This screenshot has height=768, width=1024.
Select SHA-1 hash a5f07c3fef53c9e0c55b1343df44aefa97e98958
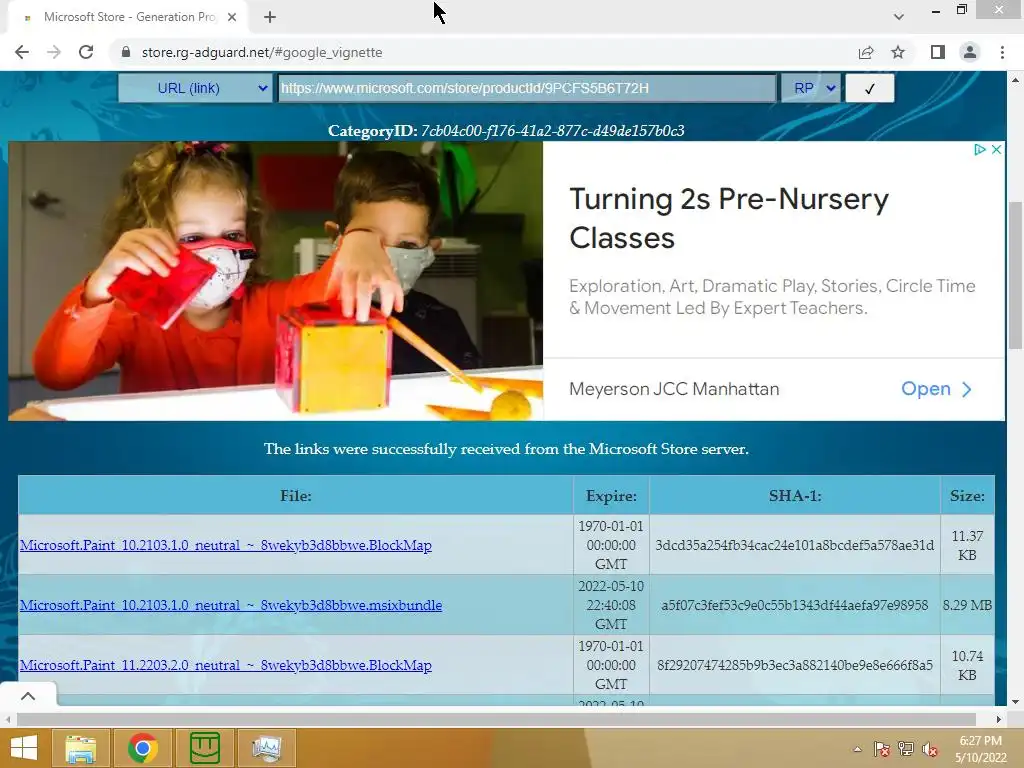coord(795,605)
